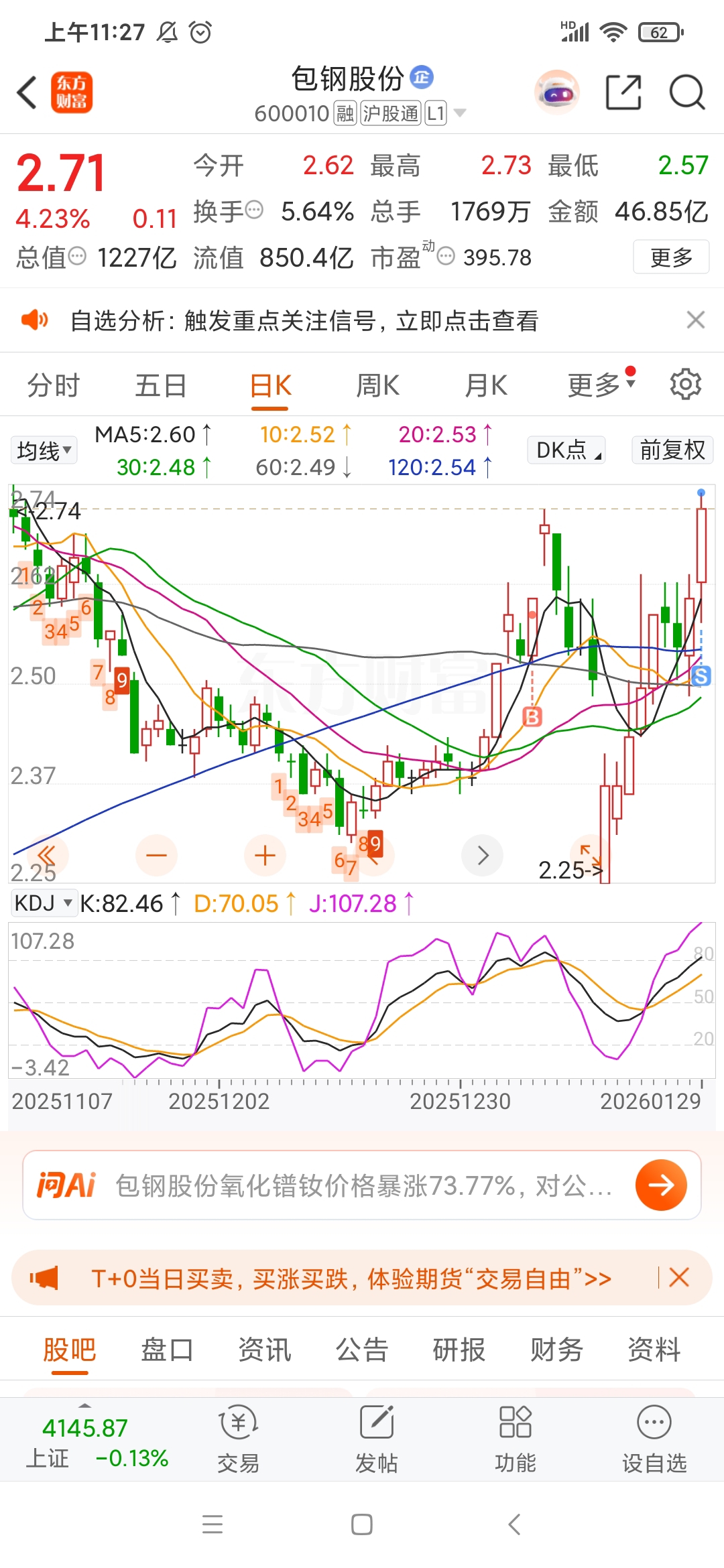Tap 设自选 to add to watchlist

click(654, 1439)
